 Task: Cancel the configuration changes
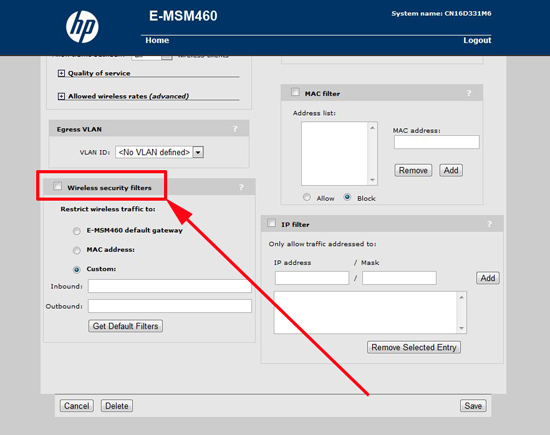[x=76, y=406]
